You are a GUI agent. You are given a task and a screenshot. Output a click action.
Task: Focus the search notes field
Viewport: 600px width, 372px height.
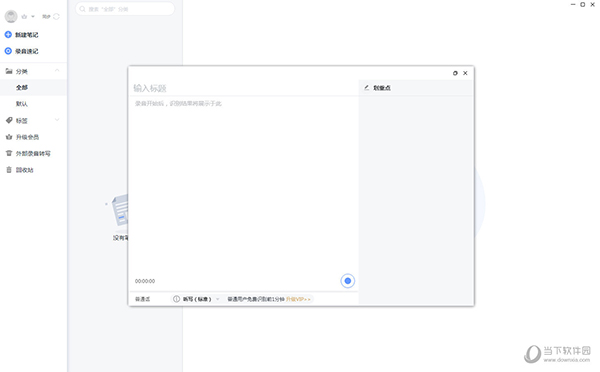[125, 9]
